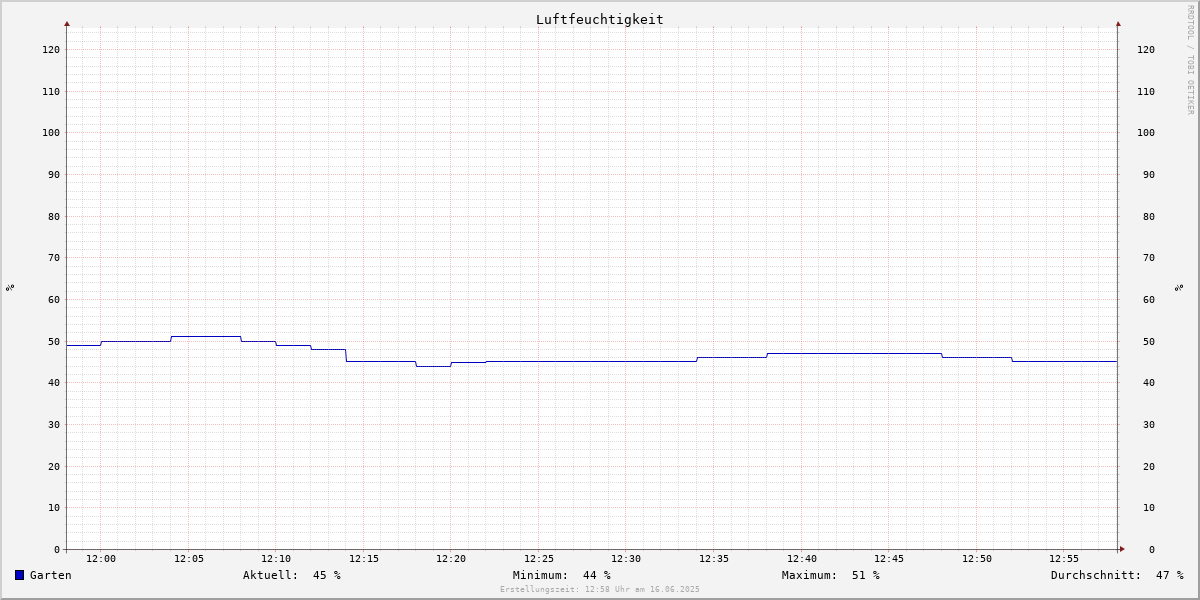This screenshot has height=600, width=1200.
Task: Select the Durchschnitt: 47 % value
Action: click(1117, 575)
